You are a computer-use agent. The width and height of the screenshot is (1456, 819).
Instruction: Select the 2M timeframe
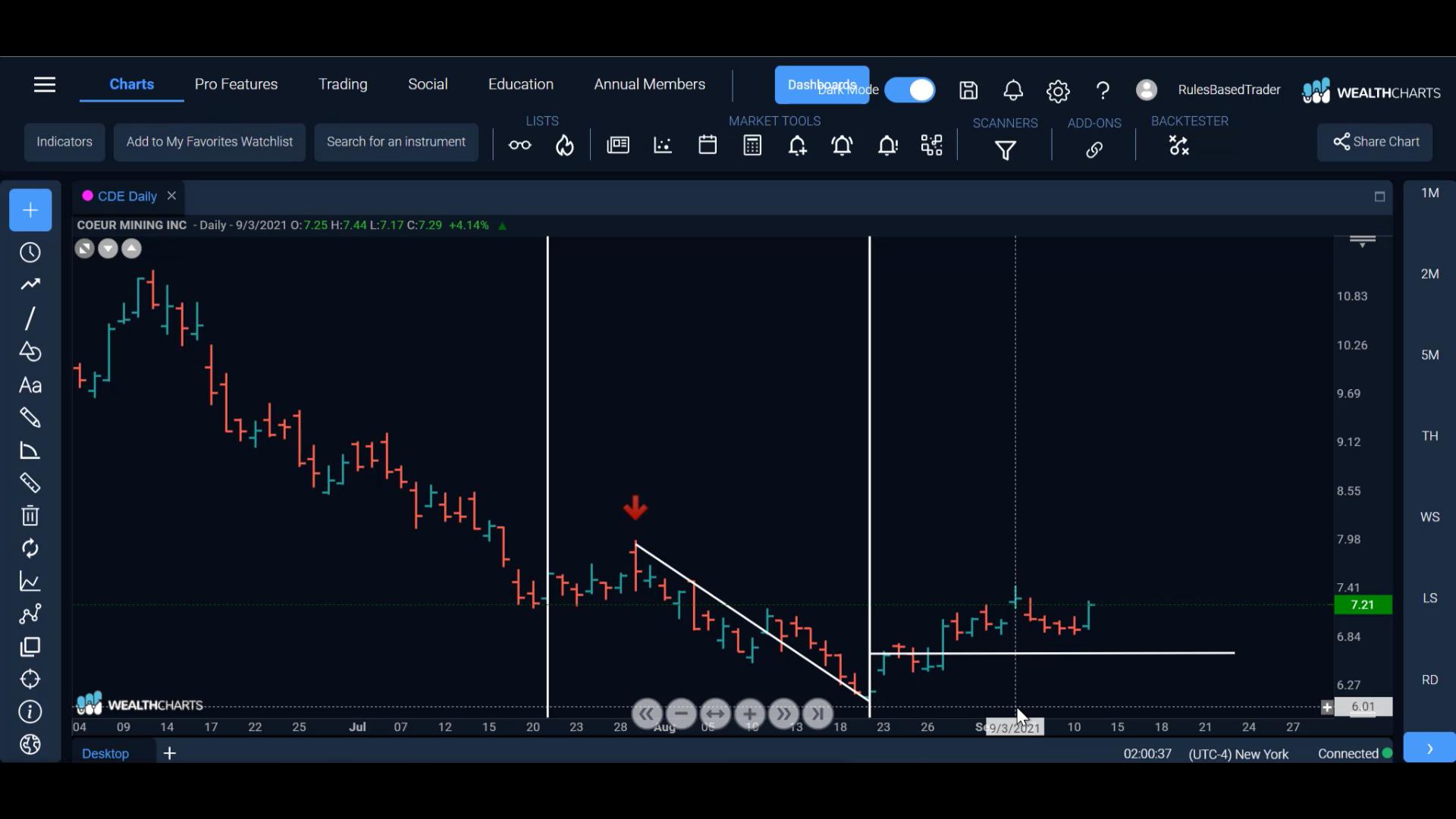1430,274
